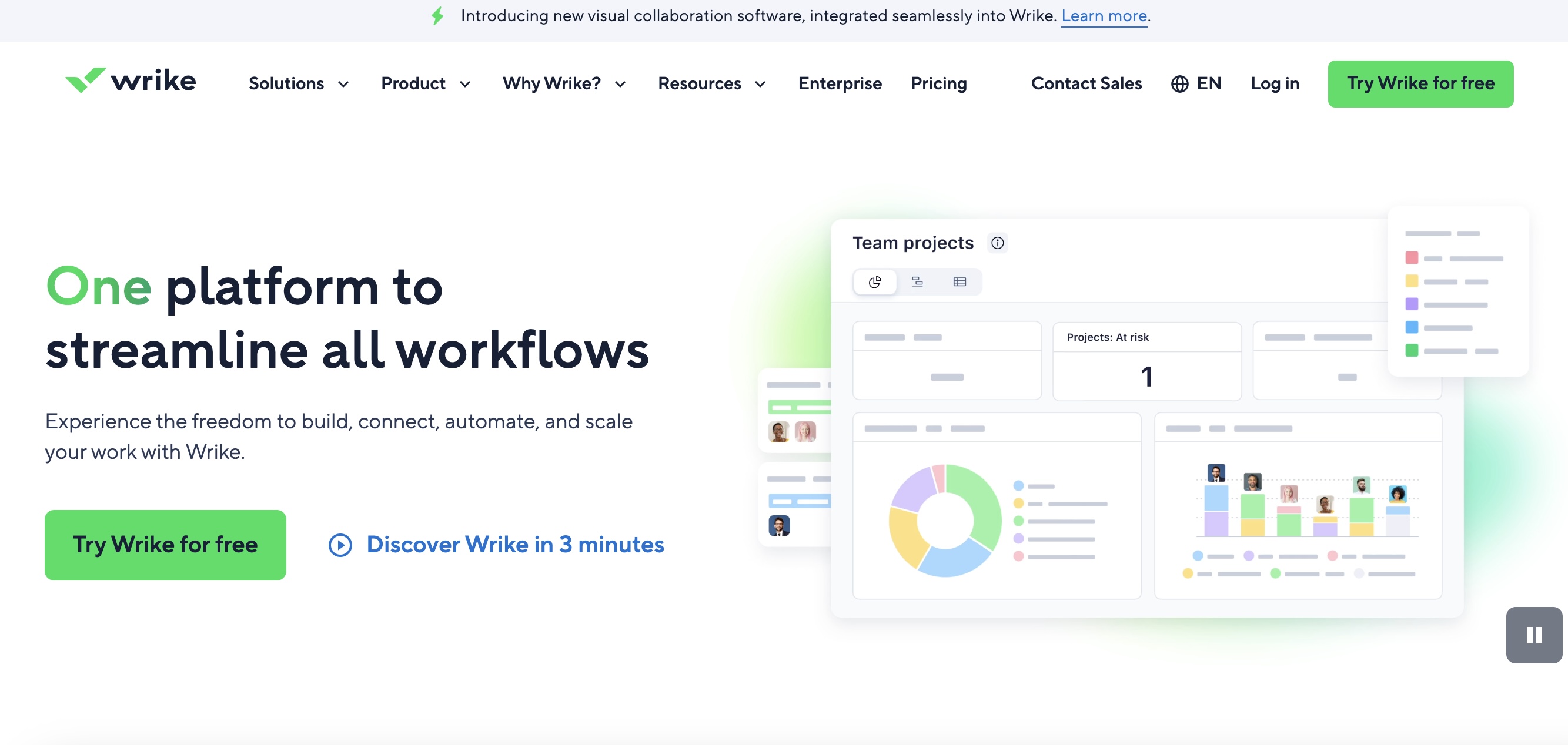
Task: Open the EN language selector
Action: click(1196, 83)
